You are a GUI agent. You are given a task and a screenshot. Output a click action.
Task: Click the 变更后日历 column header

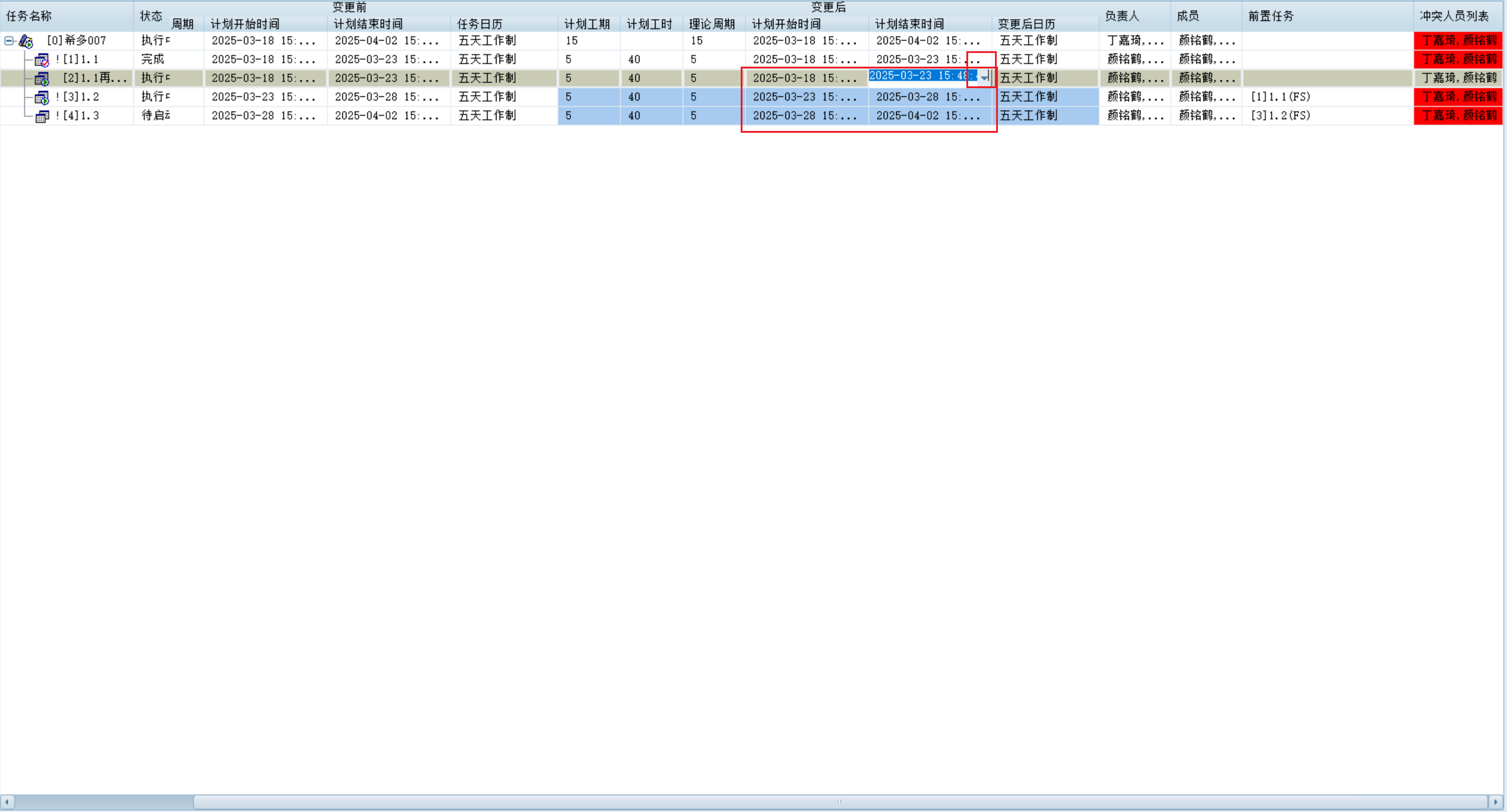(1045, 24)
